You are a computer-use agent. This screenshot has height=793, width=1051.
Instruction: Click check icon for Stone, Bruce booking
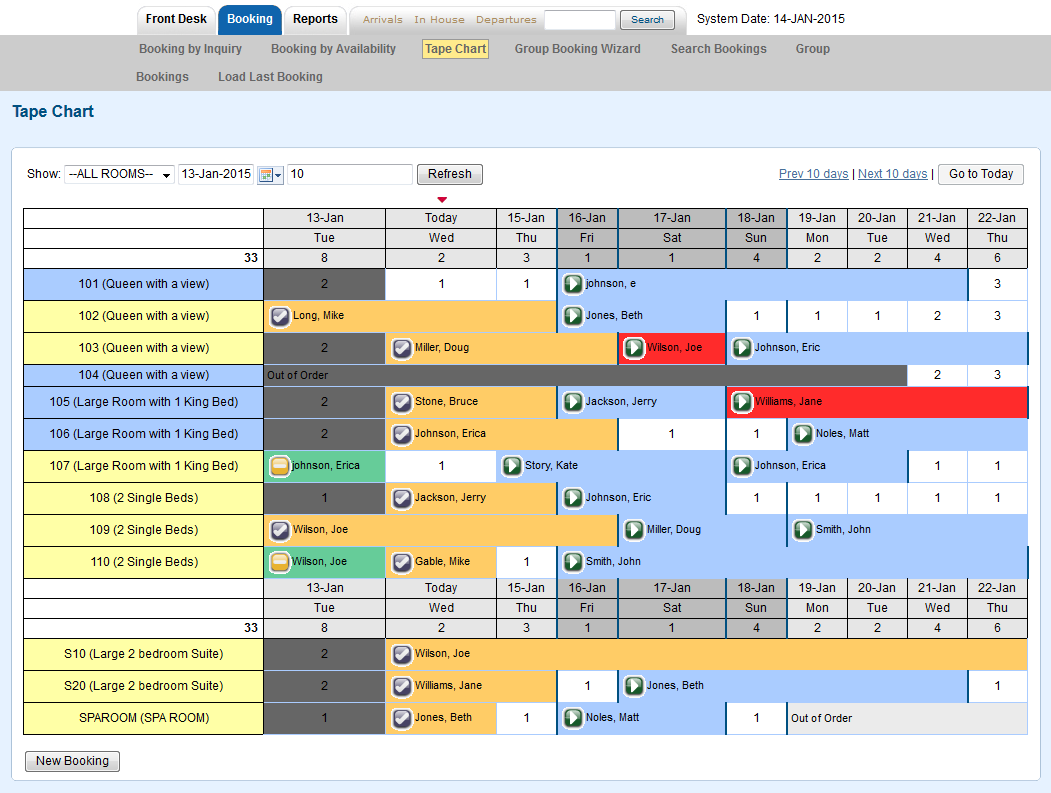click(402, 402)
